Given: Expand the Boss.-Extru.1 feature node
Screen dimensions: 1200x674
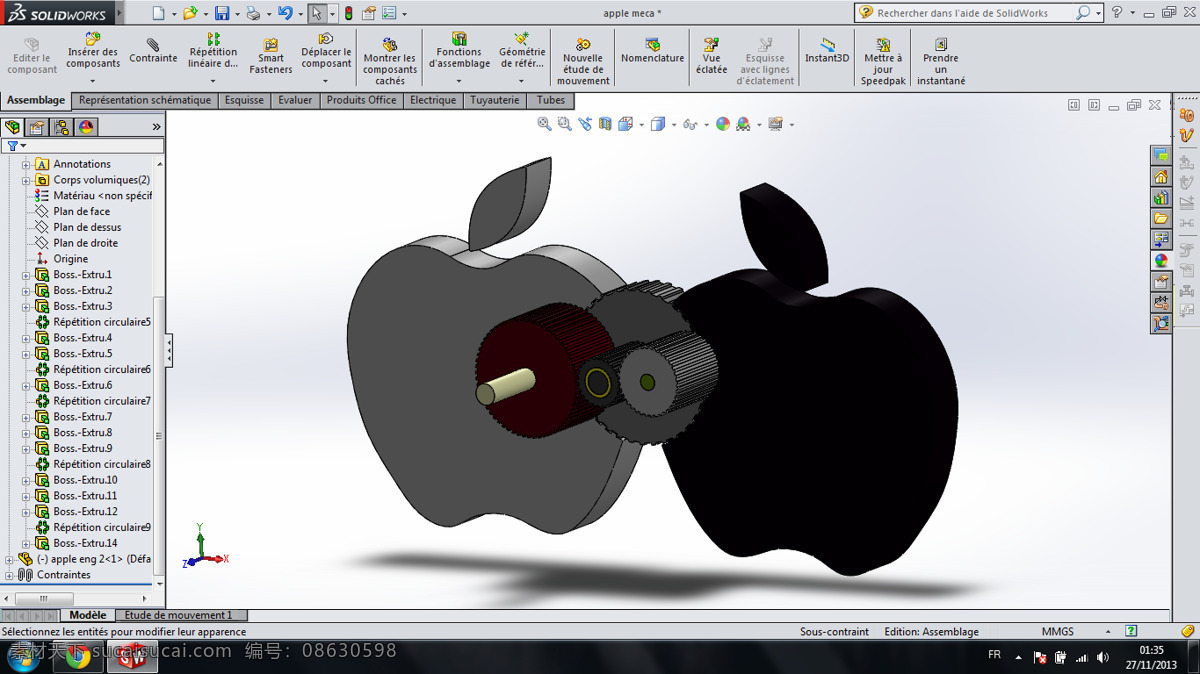Looking at the screenshot, I should point(26,275).
